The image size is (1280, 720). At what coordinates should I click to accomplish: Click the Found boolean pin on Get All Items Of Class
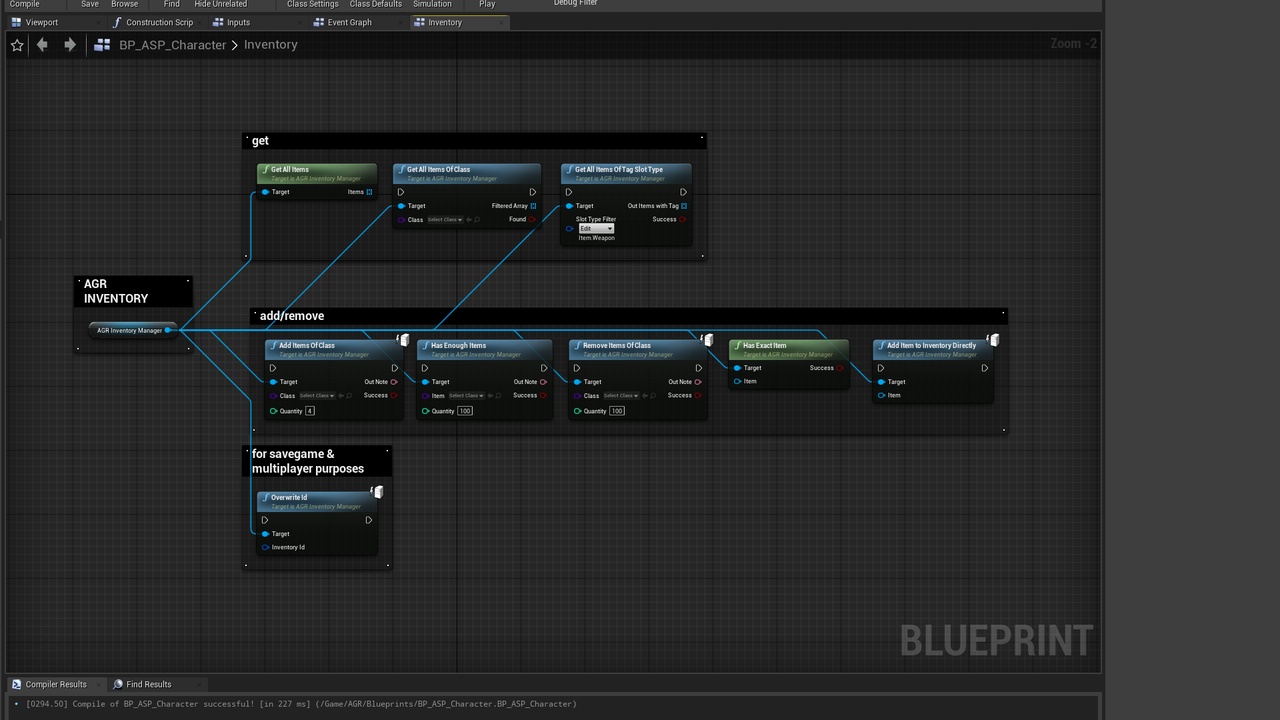(x=532, y=220)
